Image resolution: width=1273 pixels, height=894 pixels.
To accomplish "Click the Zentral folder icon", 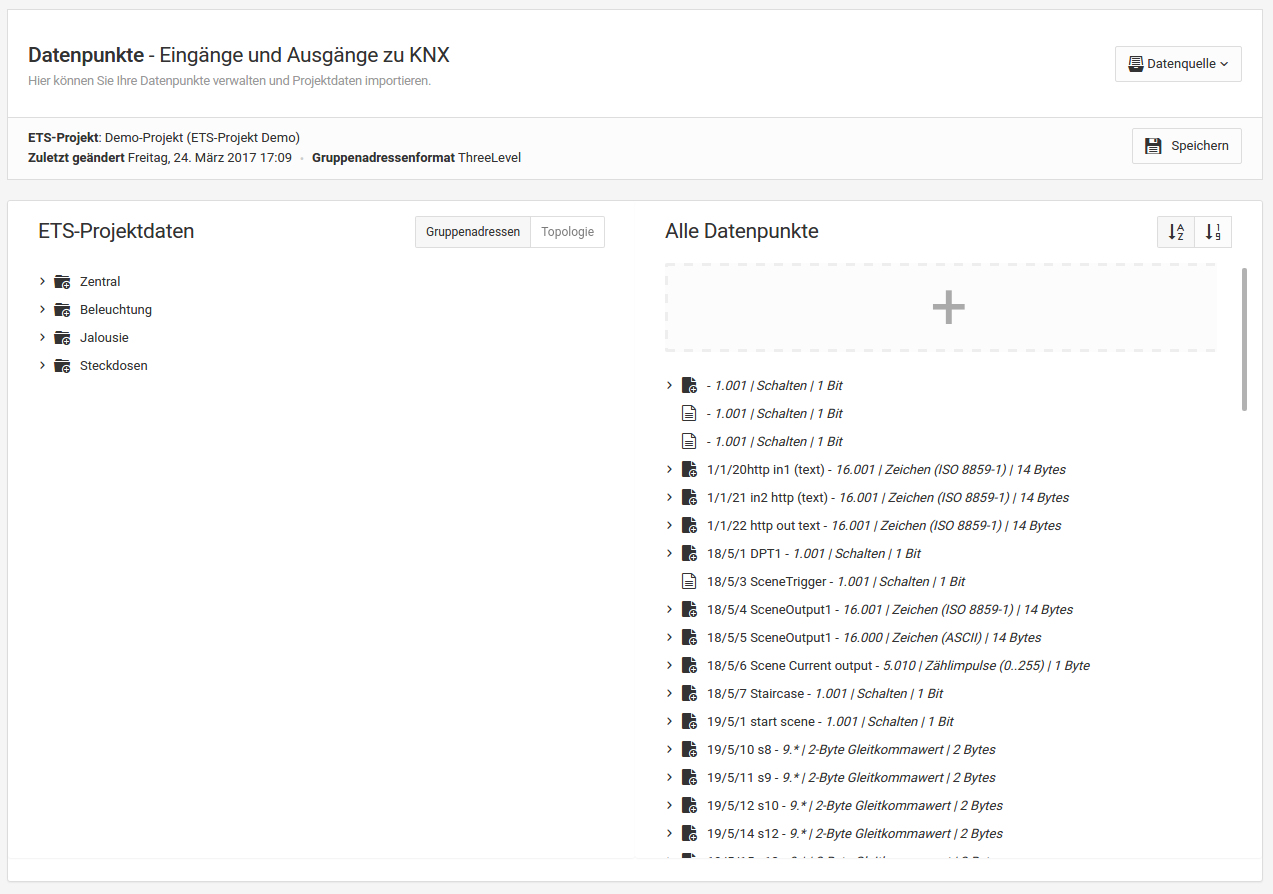I will (62, 282).
